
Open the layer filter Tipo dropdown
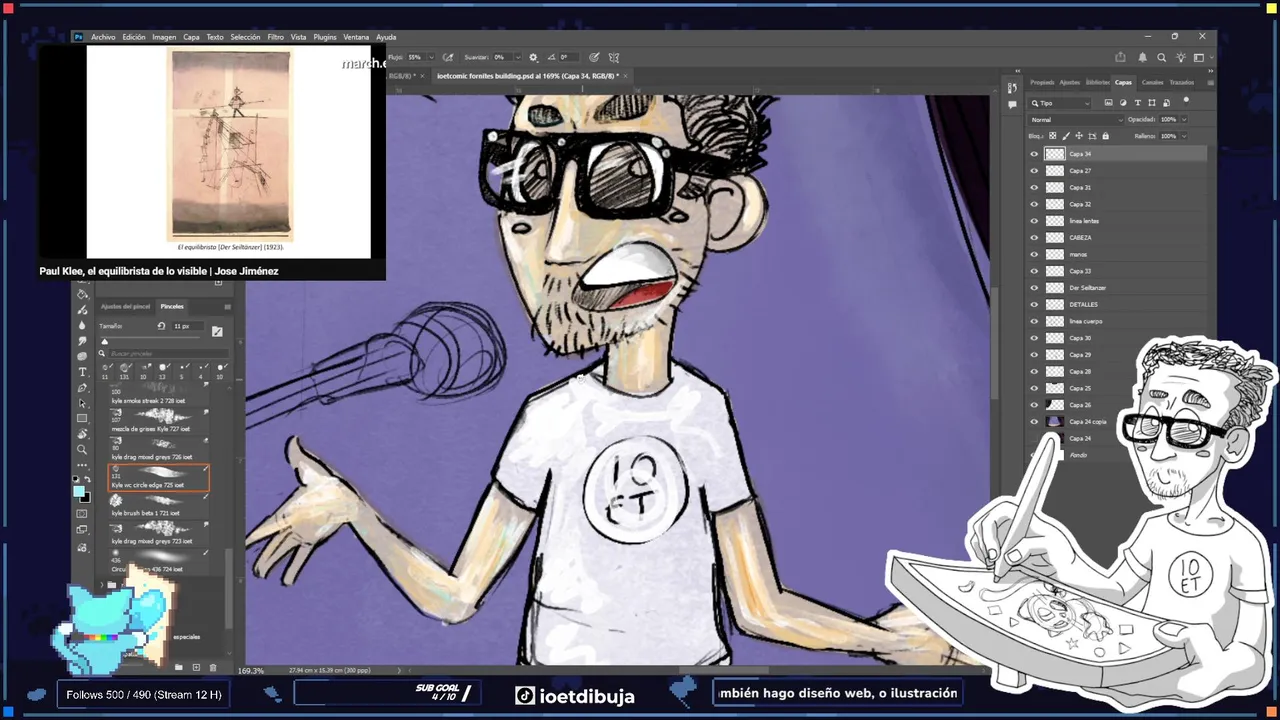[x=1060, y=103]
